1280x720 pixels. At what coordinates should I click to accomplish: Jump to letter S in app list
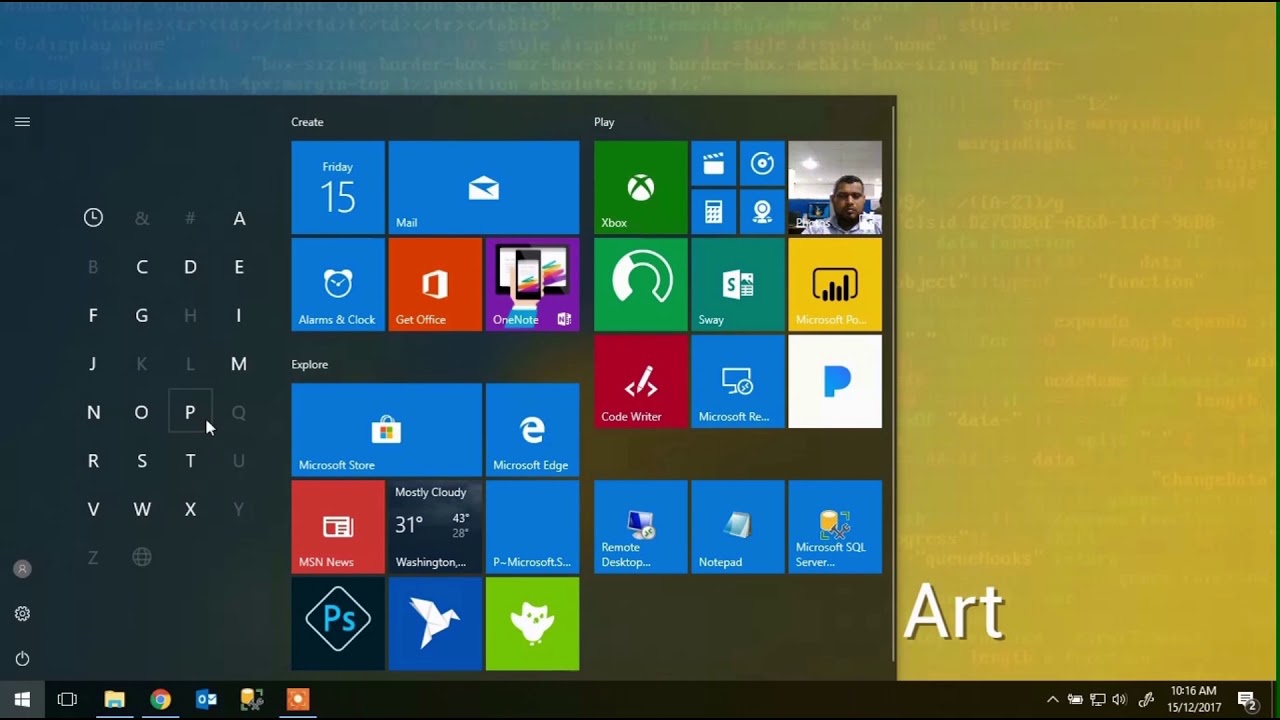pyautogui.click(x=142, y=461)
